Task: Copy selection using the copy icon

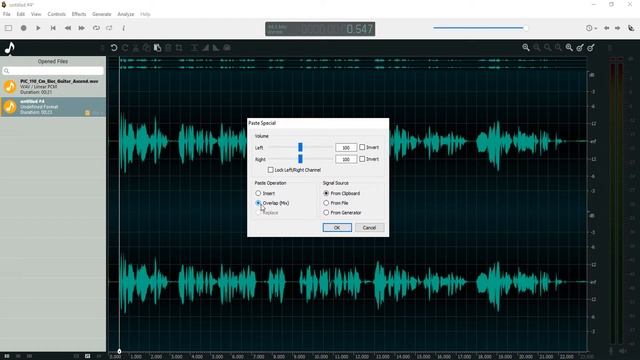Action: [146, 48]
